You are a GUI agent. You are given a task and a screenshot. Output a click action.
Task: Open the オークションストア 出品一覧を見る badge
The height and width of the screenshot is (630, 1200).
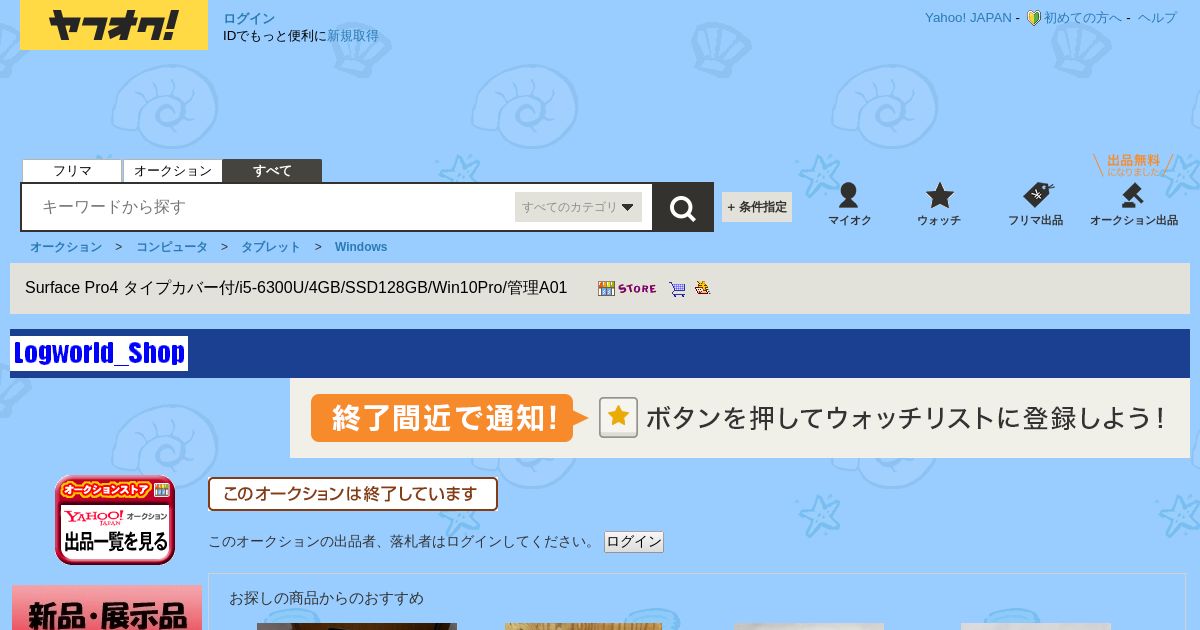tap(115, 520)
